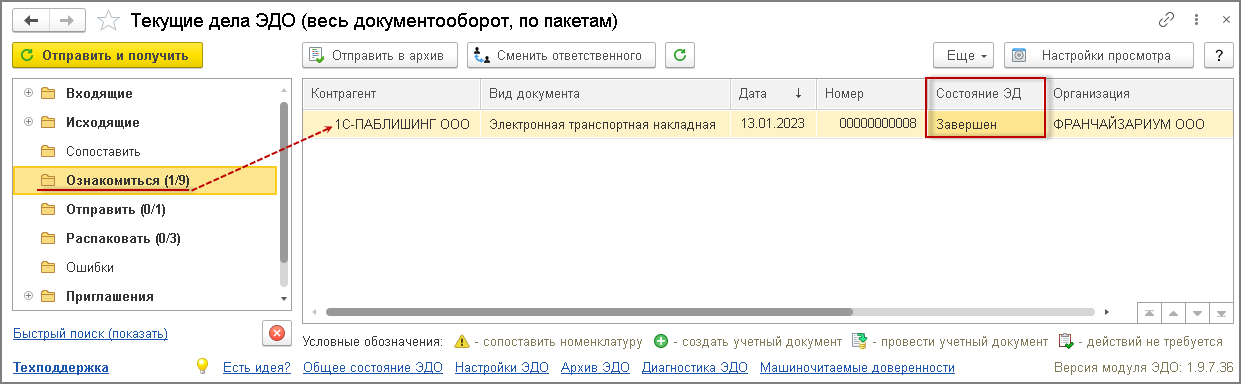
Task: Select the Приглашения tree item
Action: (x=110, y=296)
